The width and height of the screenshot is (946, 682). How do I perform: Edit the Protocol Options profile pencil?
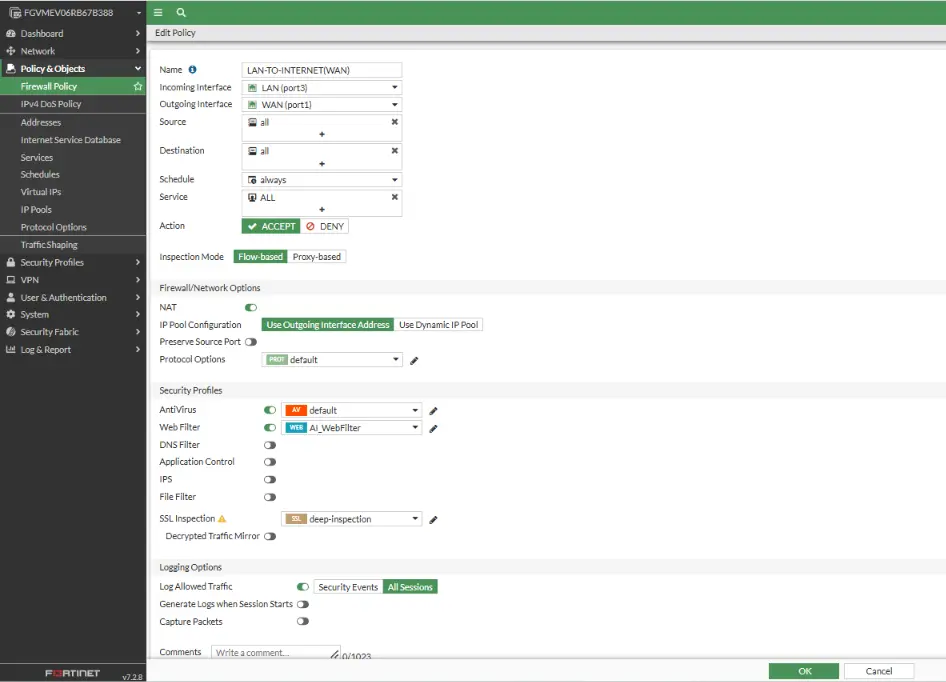click(414, 360)
